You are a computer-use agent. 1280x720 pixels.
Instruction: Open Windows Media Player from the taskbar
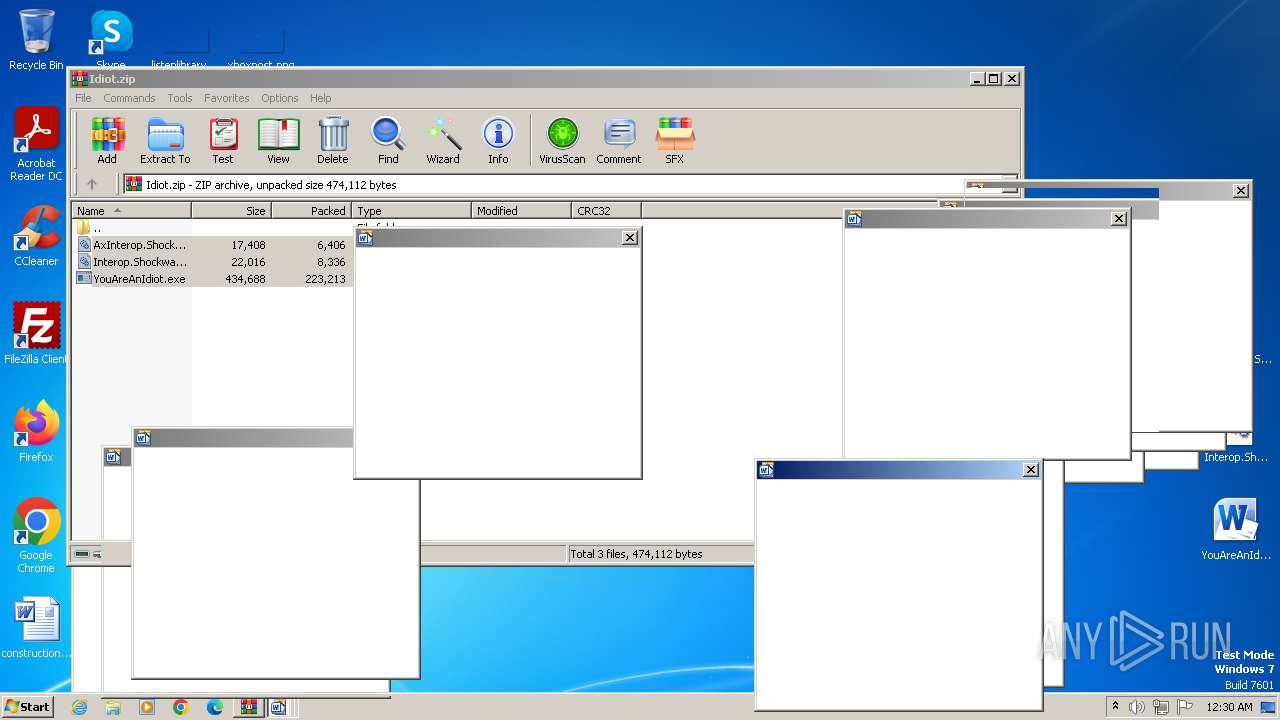(147, 707)
